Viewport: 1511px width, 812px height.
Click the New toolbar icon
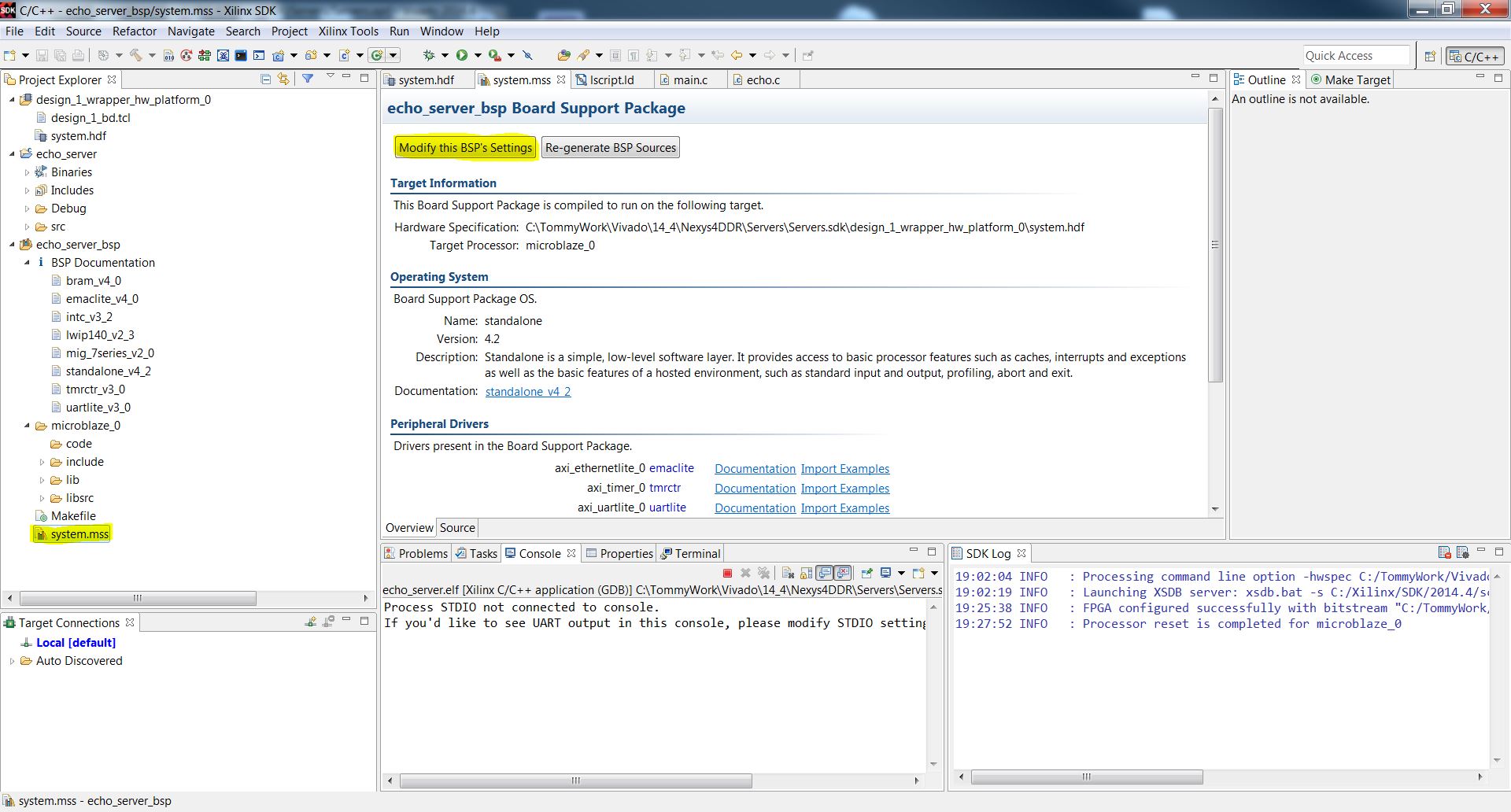point(9,55)
